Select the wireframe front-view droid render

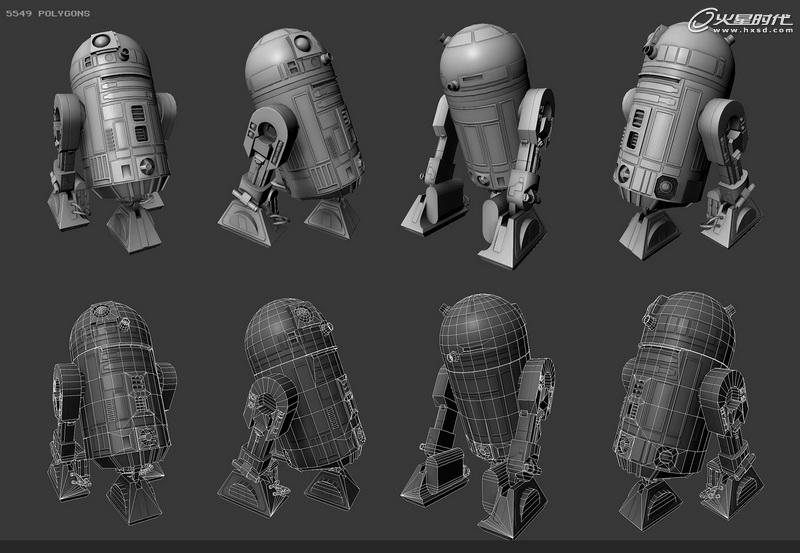pyautogui.click(x=112, y=412)
